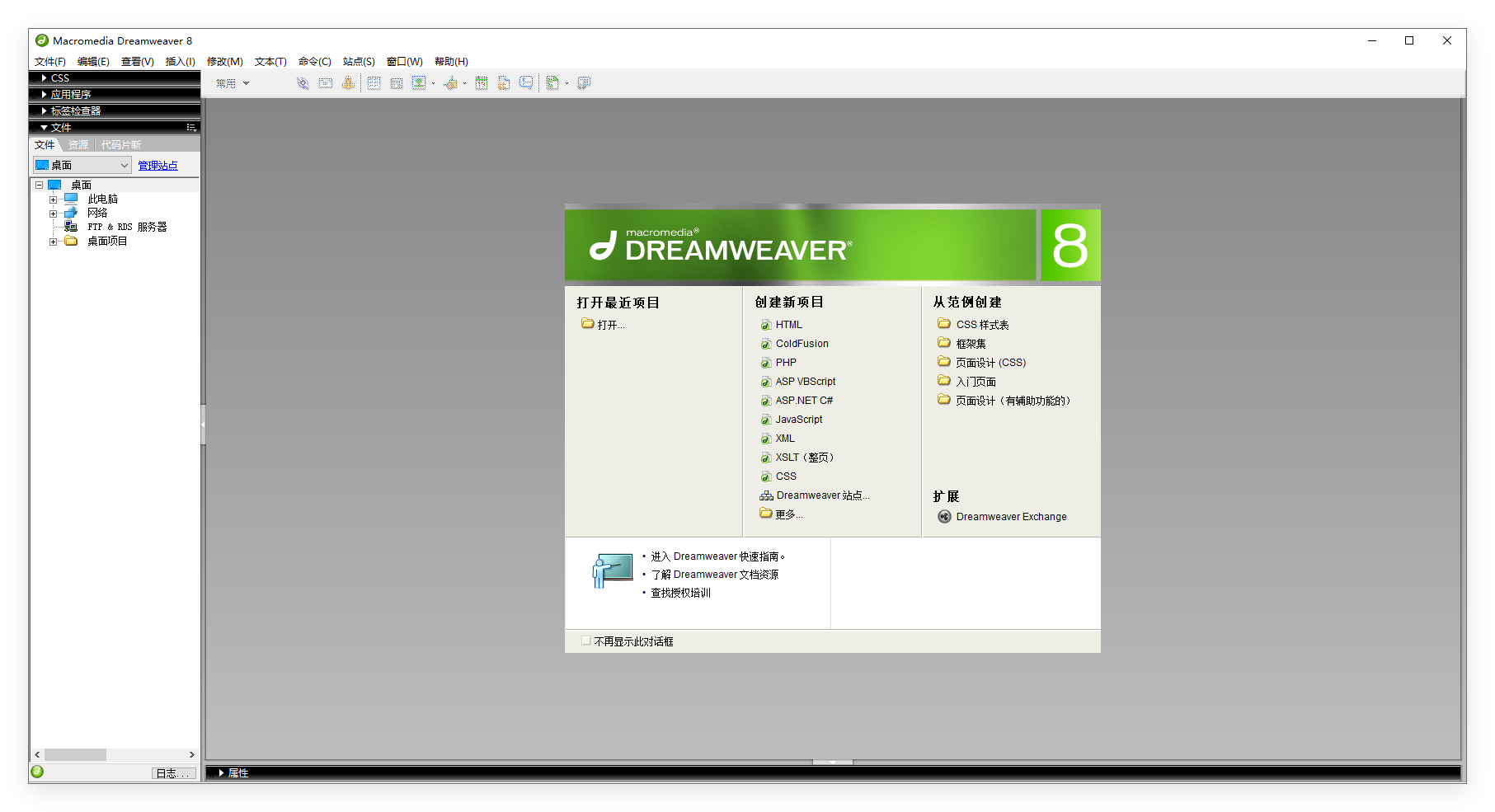Insert the date with the calendar icon
Screen dimensions: 1495x812
[x=481, y=82]
